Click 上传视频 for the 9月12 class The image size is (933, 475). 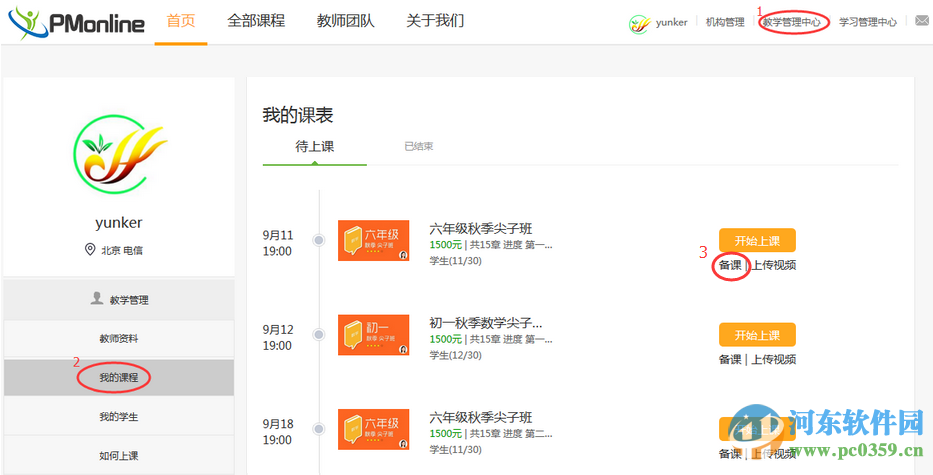pyautogui.click(x=774, y=360)
